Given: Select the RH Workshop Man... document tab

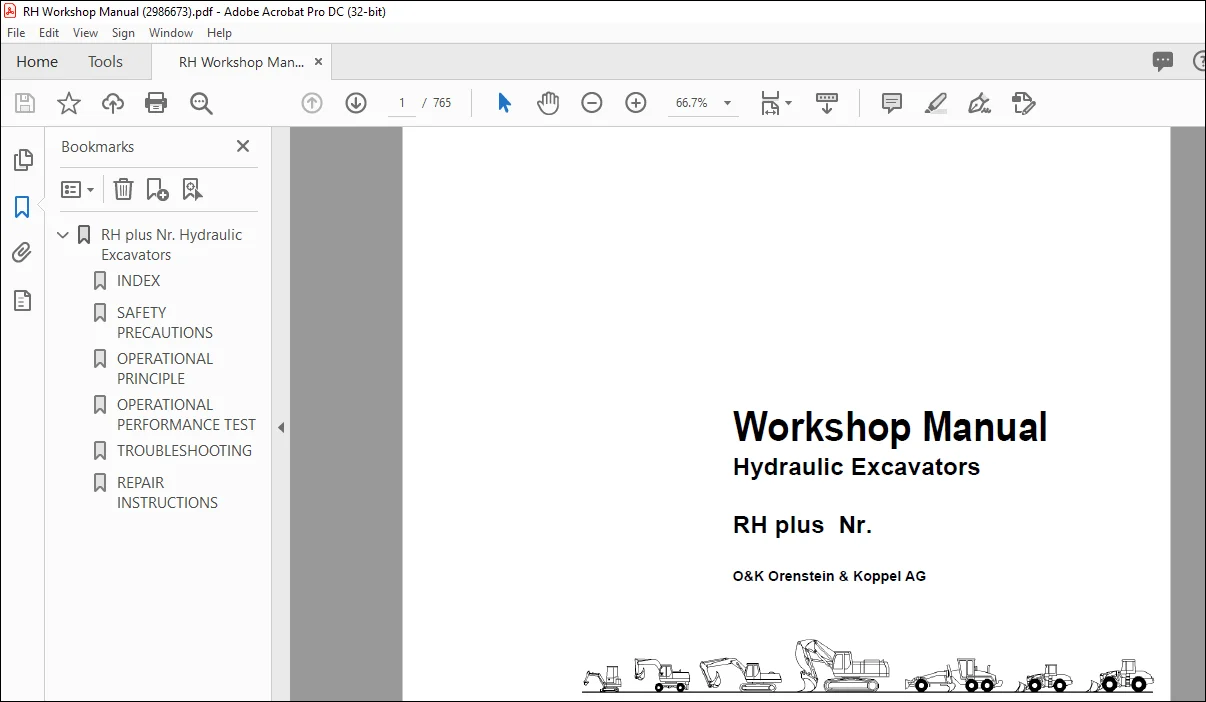Looking at the screenshot, I should [x=241, y=62].
